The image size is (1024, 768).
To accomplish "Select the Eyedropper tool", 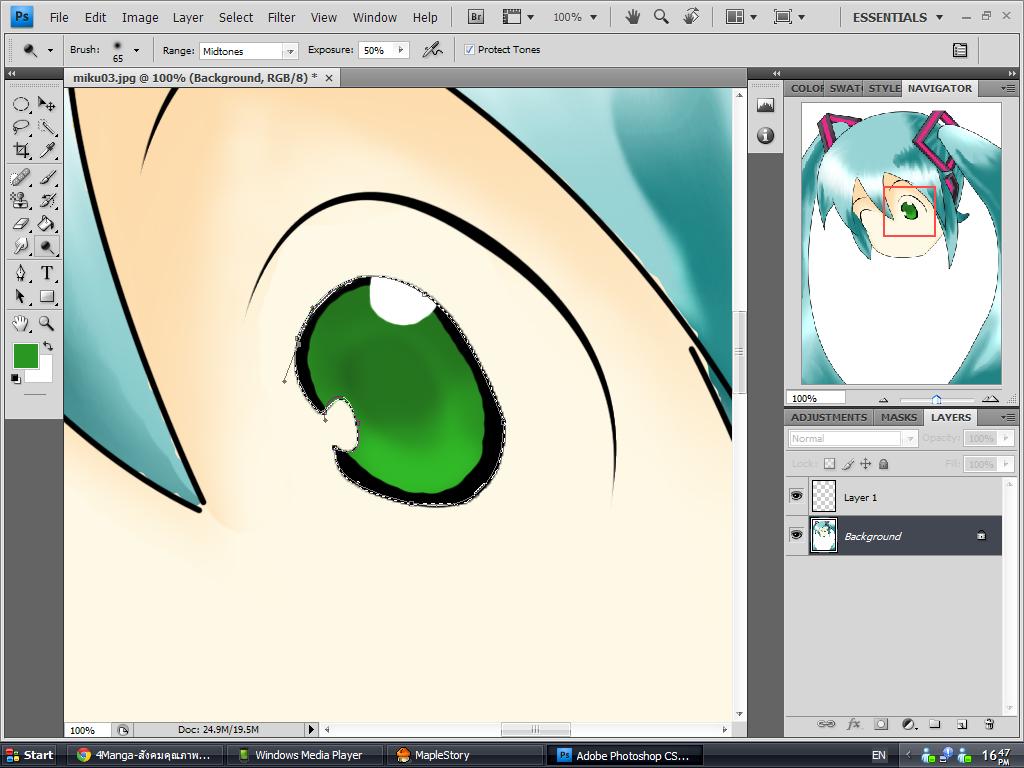I will [x=46, y=150].
